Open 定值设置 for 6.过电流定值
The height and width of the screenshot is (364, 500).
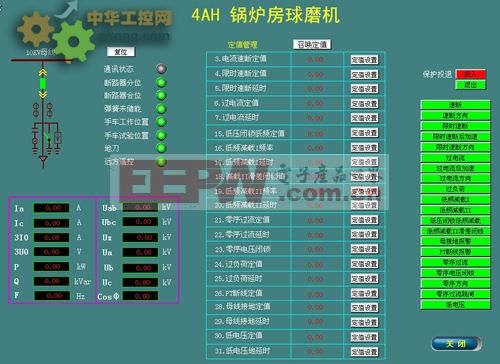coord(364,104)
